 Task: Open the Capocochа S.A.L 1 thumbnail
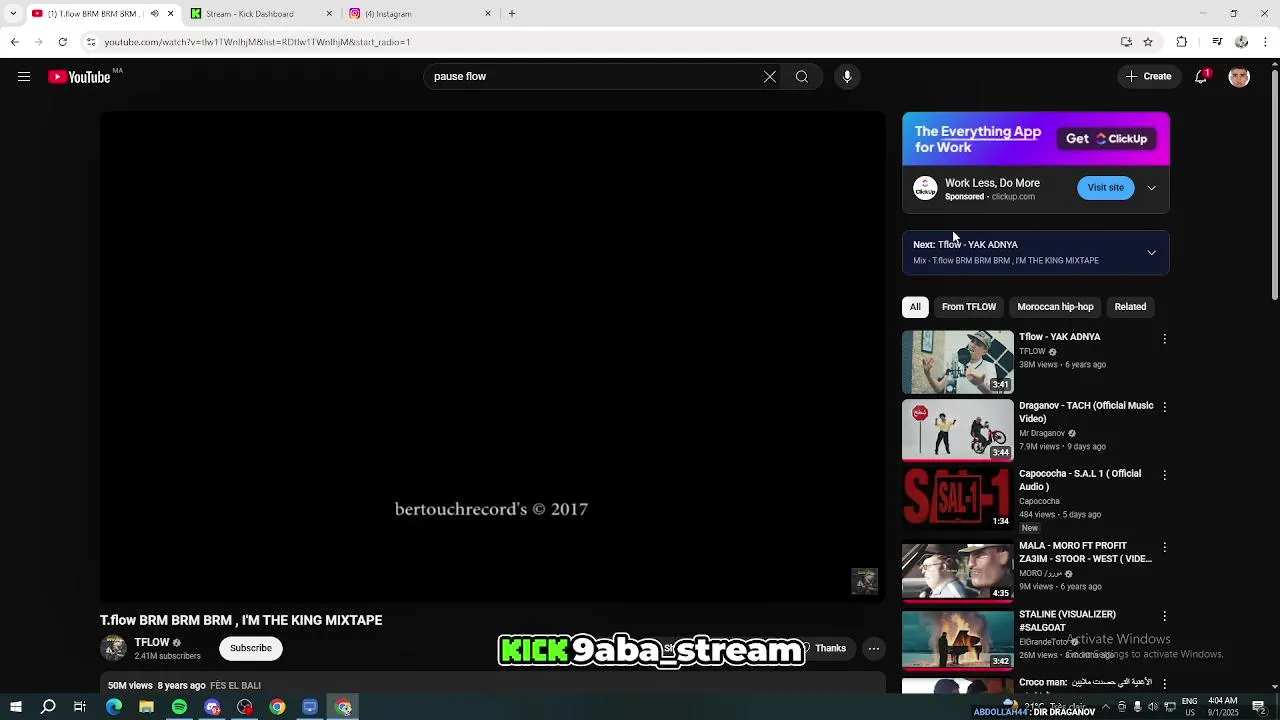tap(958, 498)
